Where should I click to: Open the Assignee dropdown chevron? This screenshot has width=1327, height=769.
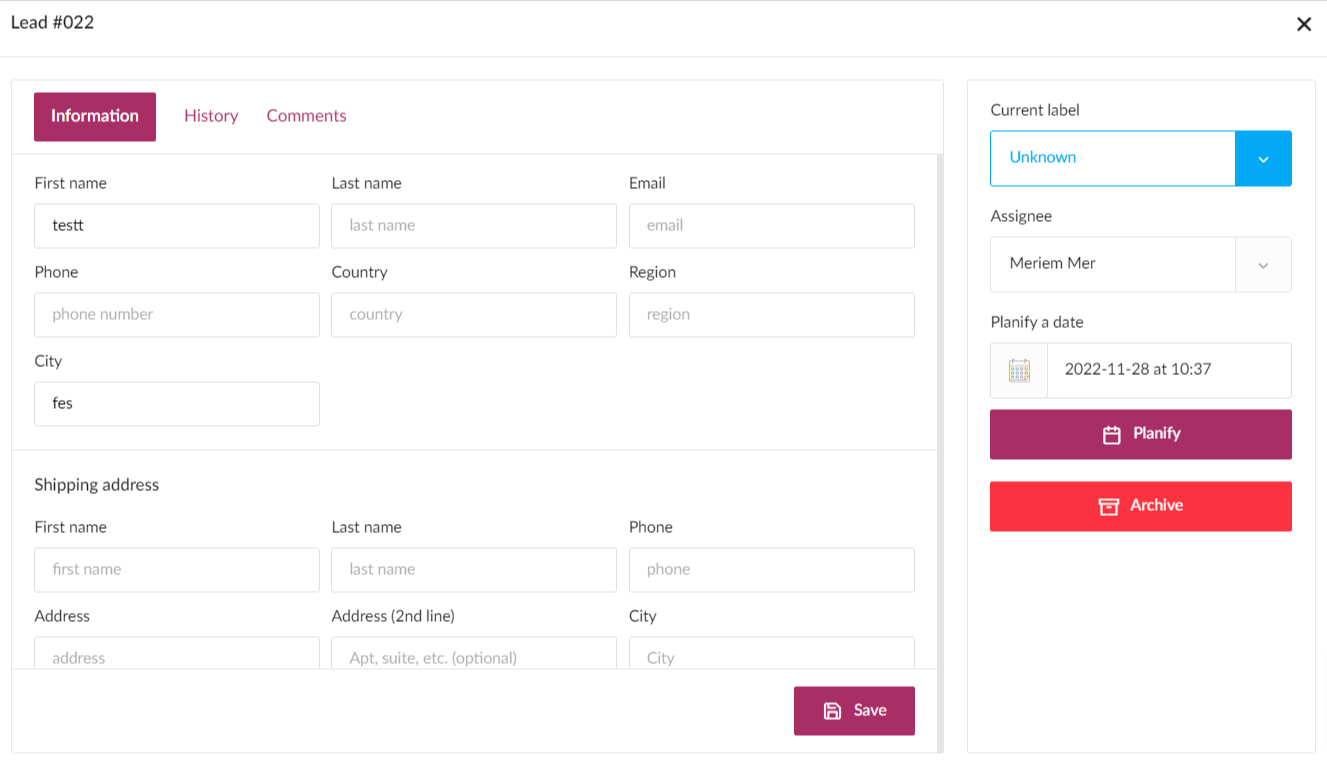[x=1263, y=265]
